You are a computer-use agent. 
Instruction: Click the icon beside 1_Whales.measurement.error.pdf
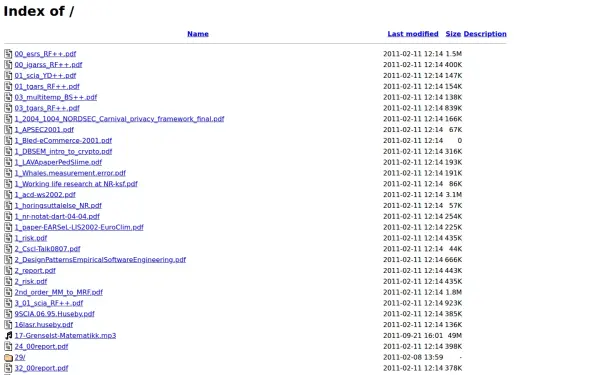[x=8, y=173]
